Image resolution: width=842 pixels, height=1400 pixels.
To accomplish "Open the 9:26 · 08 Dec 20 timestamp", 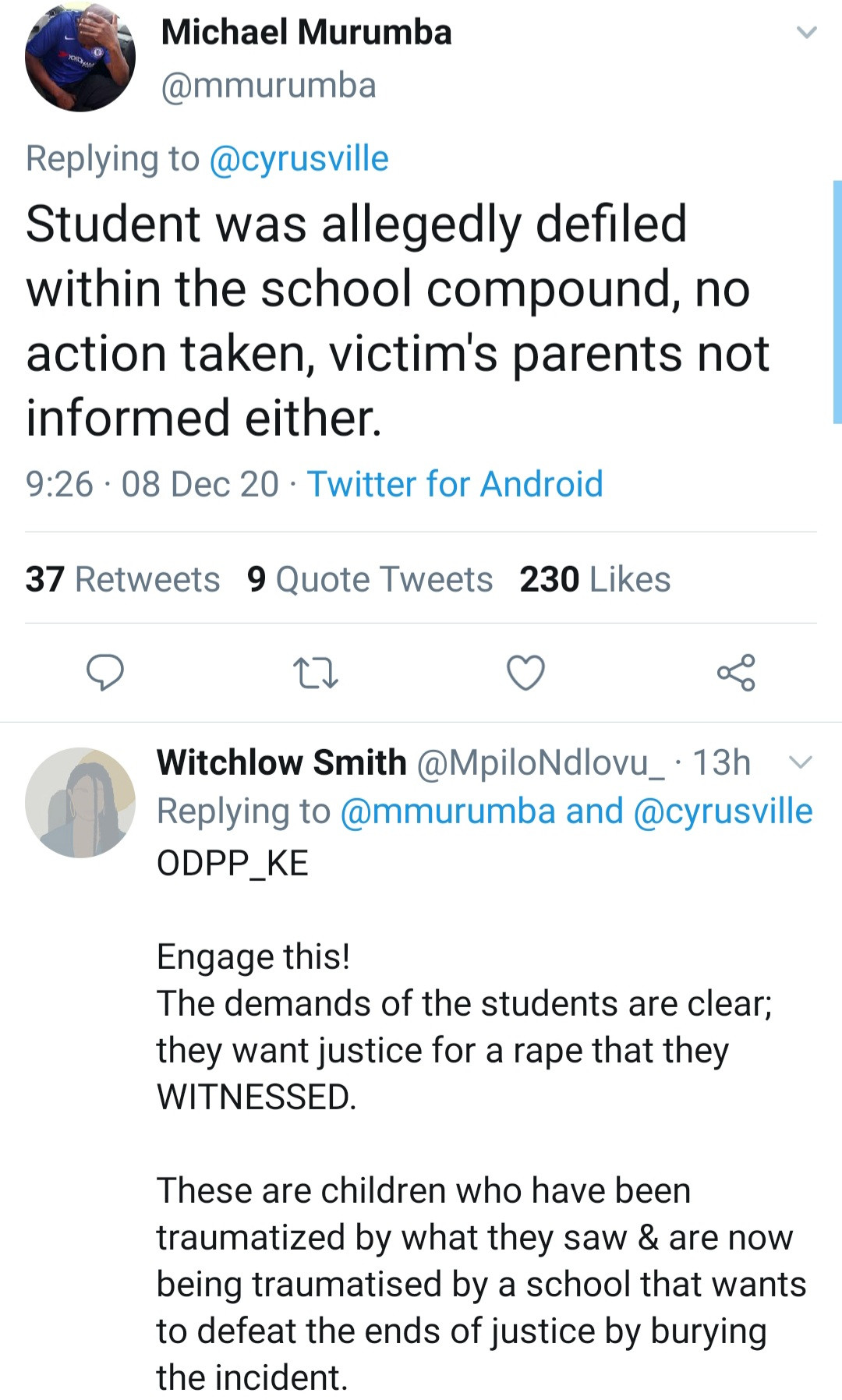I will pyautogui.click(x=152, y=484).
